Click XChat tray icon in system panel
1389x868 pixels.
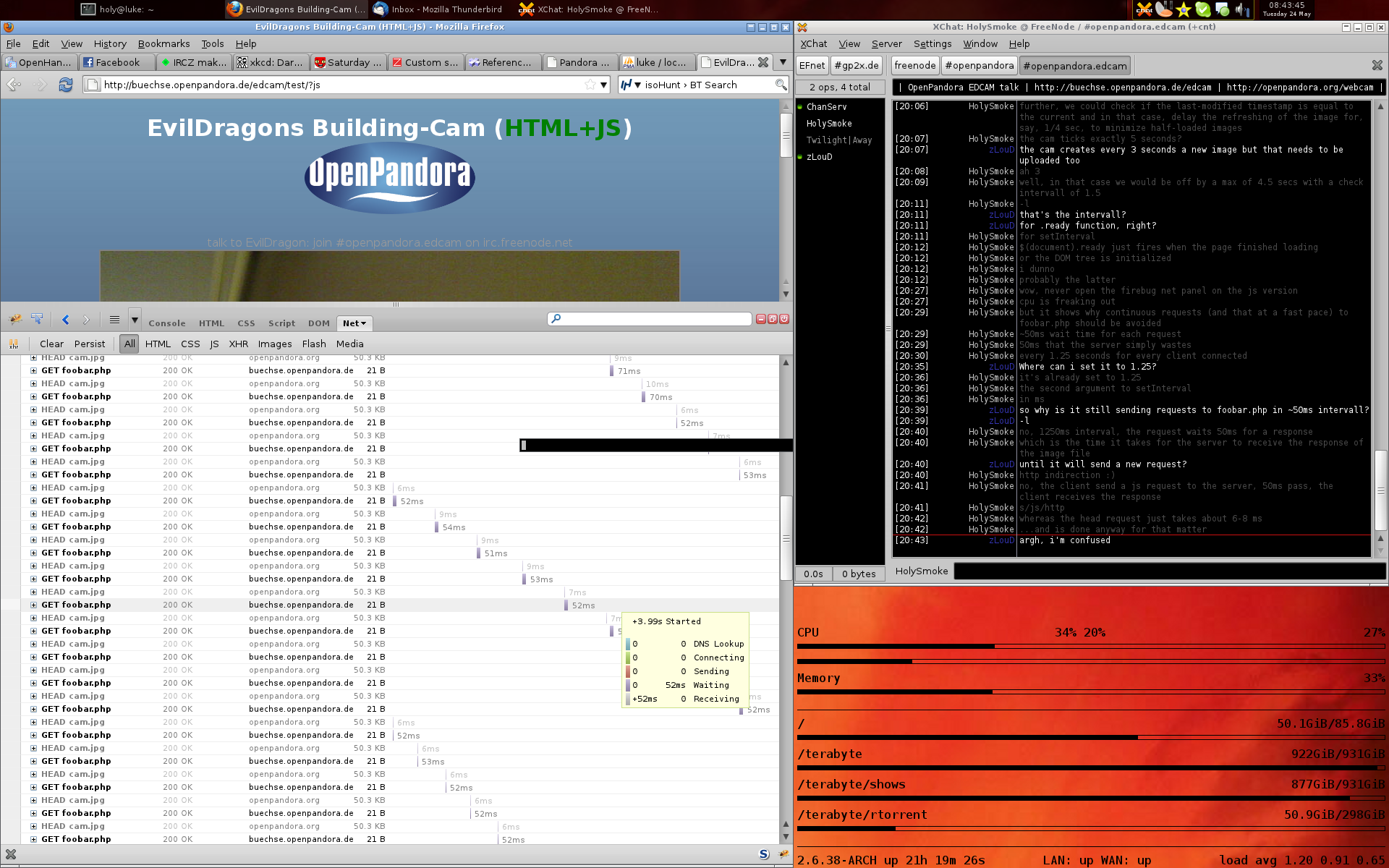click(1144, 9)
